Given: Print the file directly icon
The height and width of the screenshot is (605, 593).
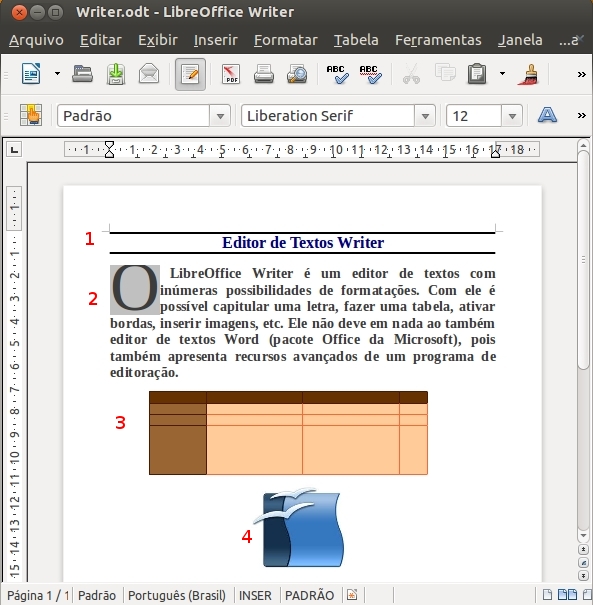Looking at the screenshot, I should (x=264, y=74).
